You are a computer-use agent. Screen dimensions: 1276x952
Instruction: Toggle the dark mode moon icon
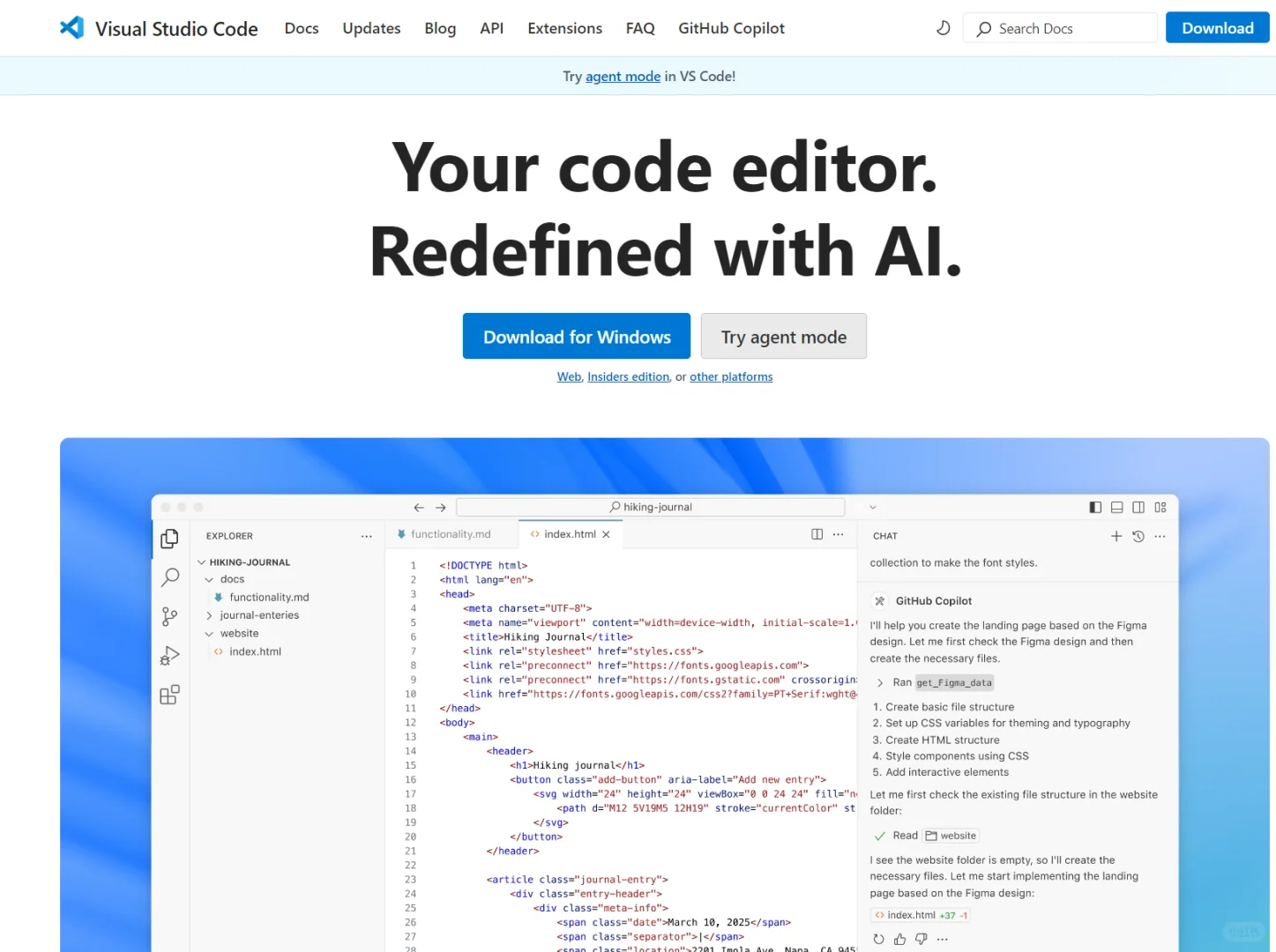click(x=943, y=27)
